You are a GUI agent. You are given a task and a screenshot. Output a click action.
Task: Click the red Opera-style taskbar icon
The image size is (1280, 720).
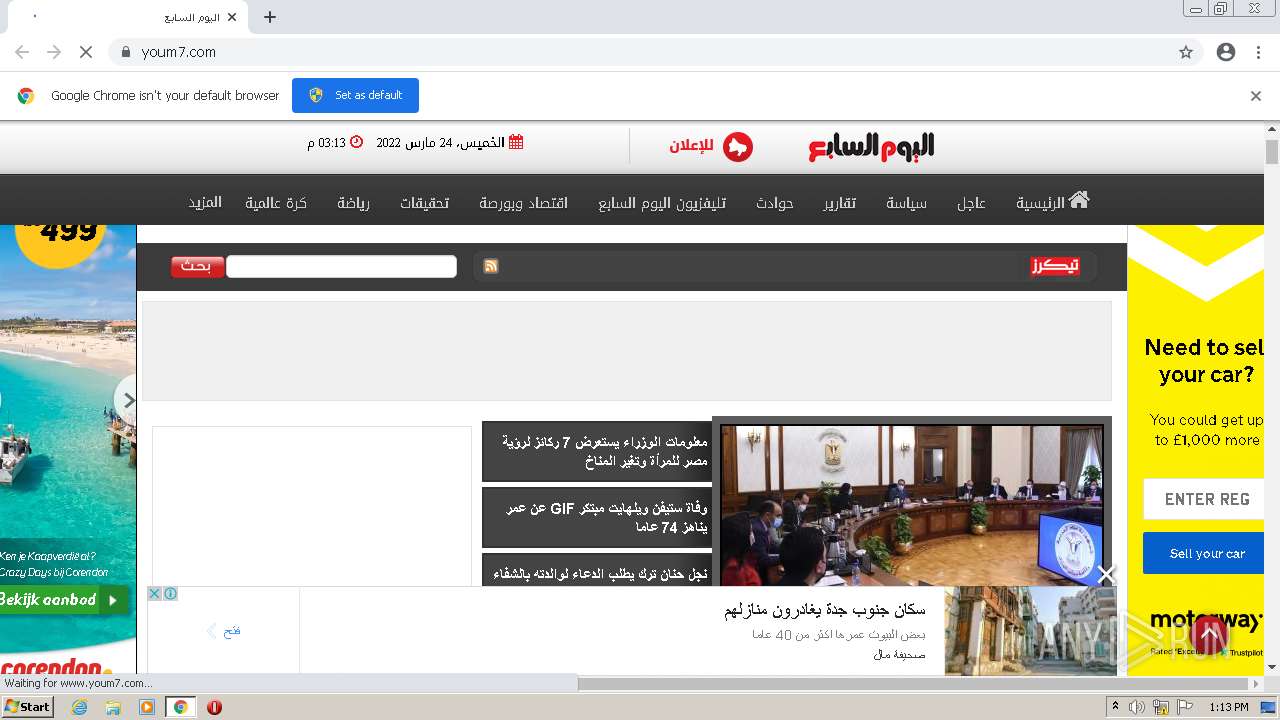tap(214, 707)
